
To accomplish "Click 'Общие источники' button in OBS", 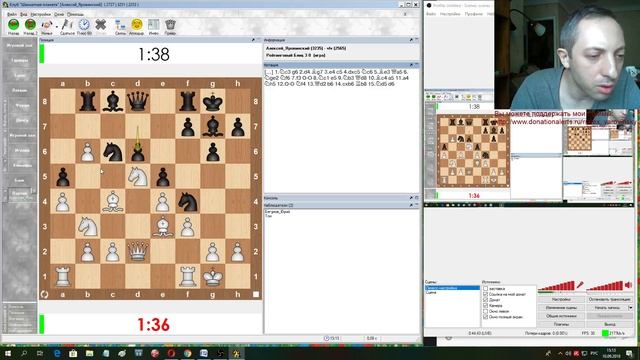I will click(561, 316).
